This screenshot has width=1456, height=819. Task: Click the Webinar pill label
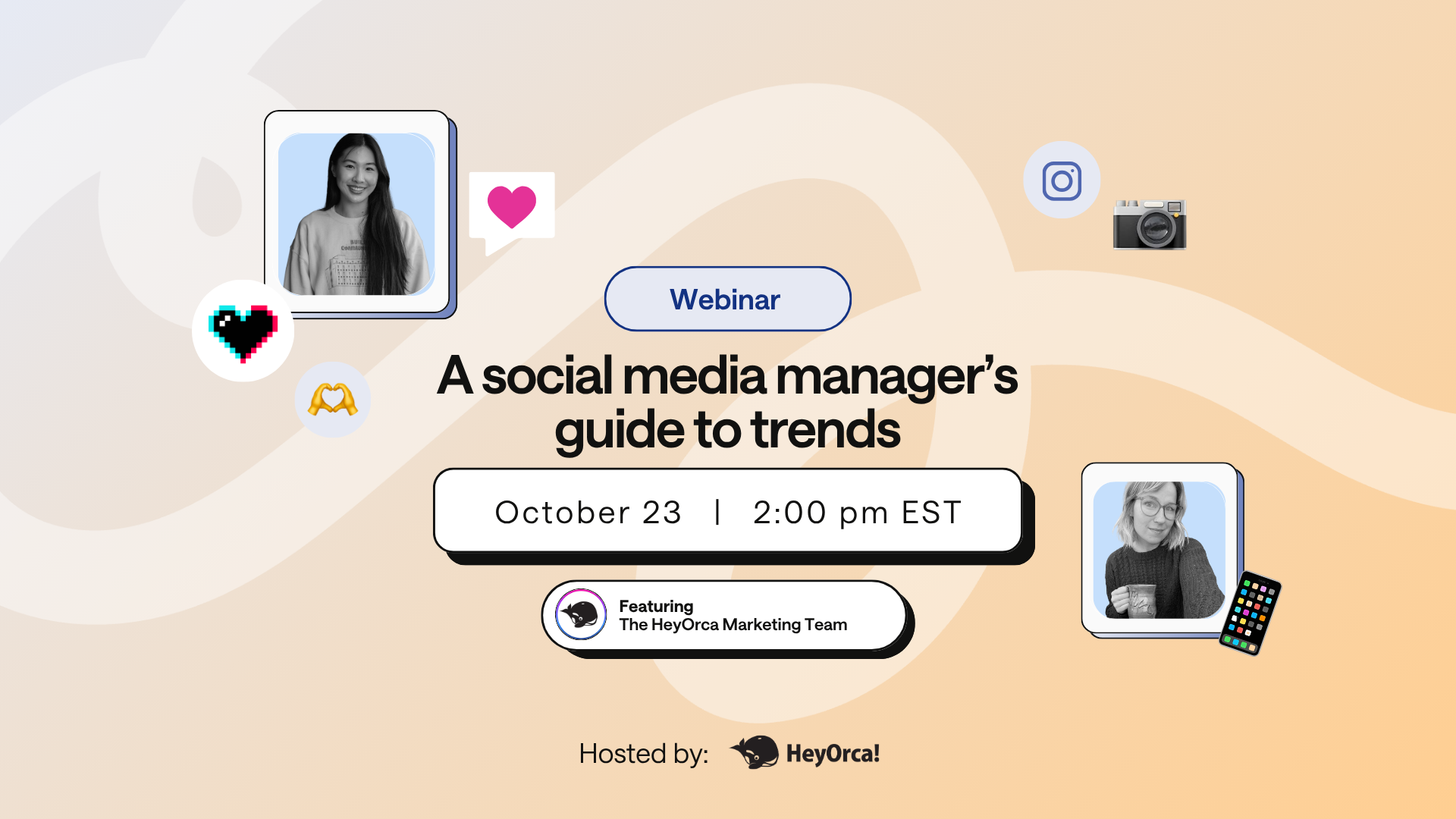(726, 300)
